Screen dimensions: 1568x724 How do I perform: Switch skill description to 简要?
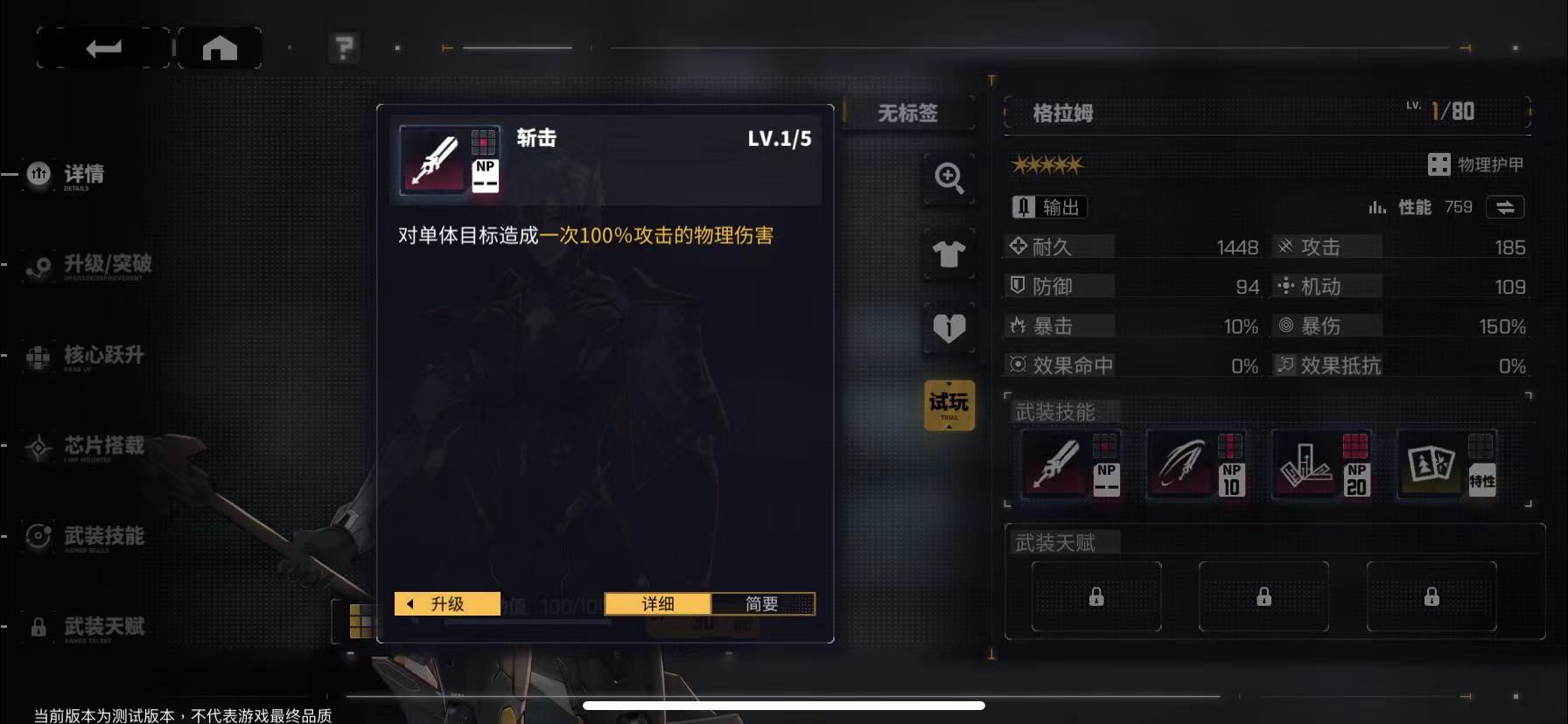tap(762, 603)
